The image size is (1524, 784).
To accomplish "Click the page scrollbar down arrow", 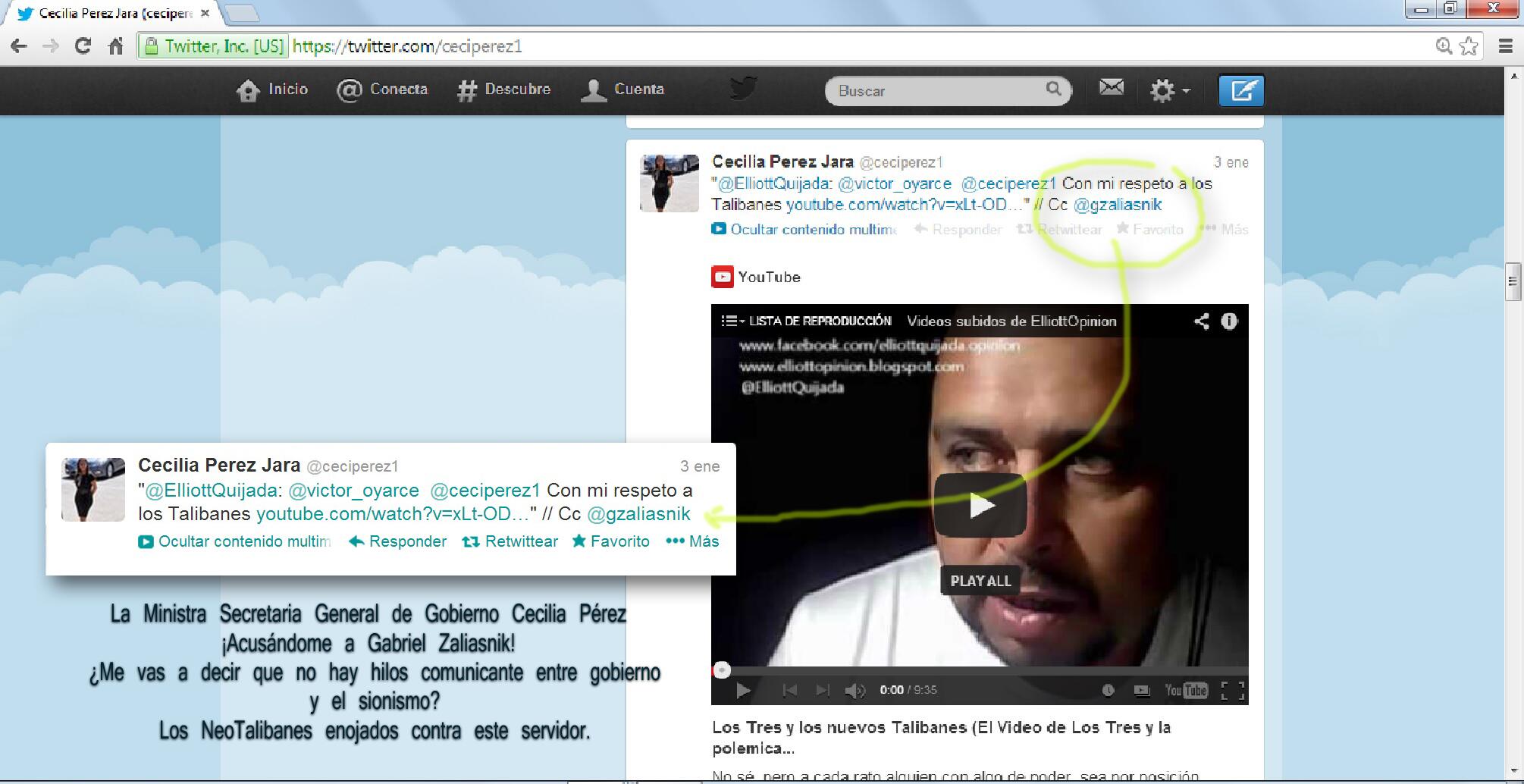I will click(1514, 773).
